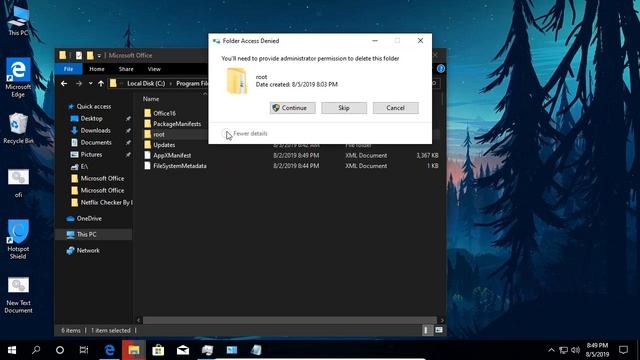Click Local Disk (C:) in address bar
Screen dimensions: 640x360
click(146, 84)
